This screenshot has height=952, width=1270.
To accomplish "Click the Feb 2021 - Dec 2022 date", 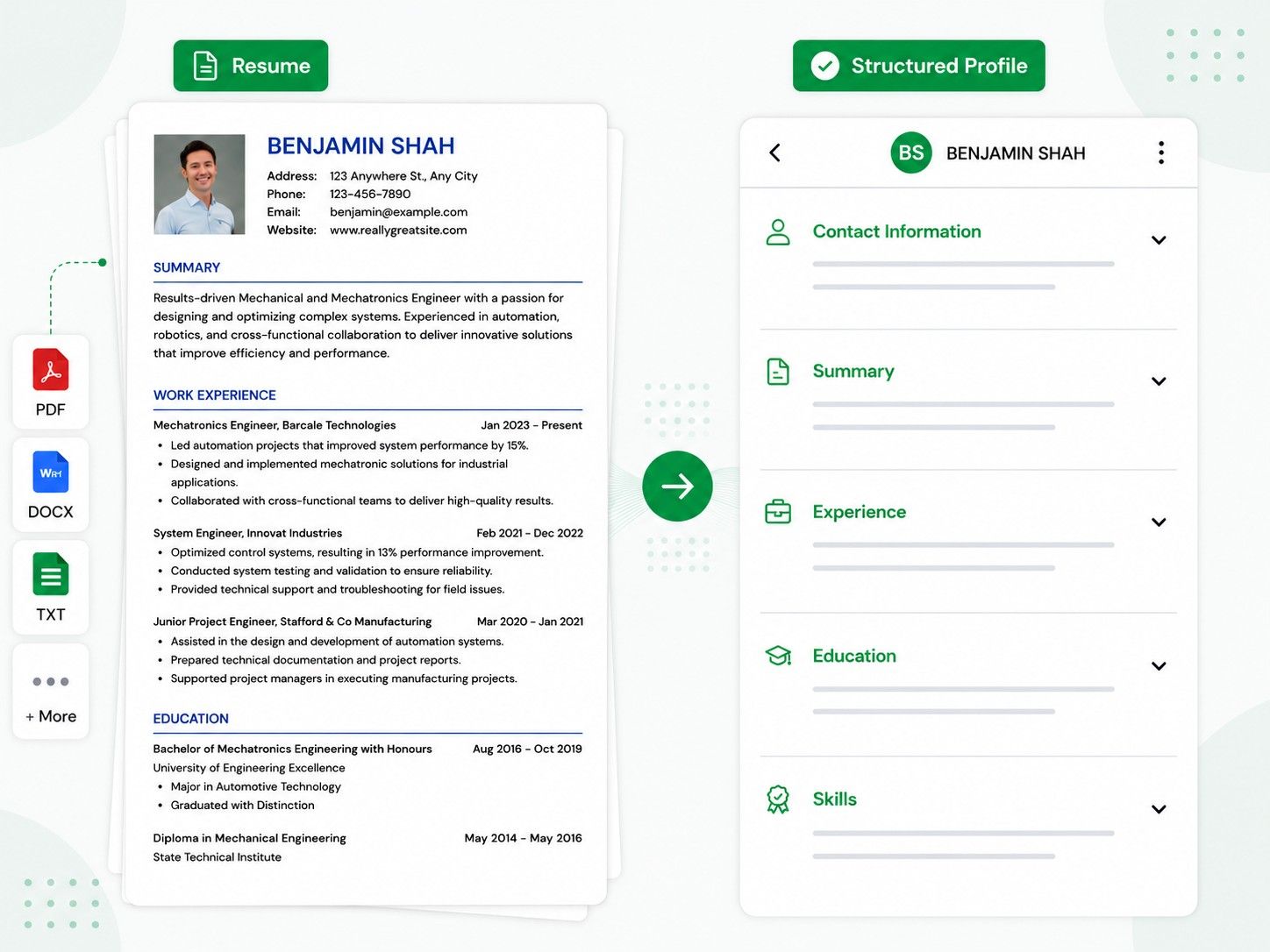I will coord(530,533).
